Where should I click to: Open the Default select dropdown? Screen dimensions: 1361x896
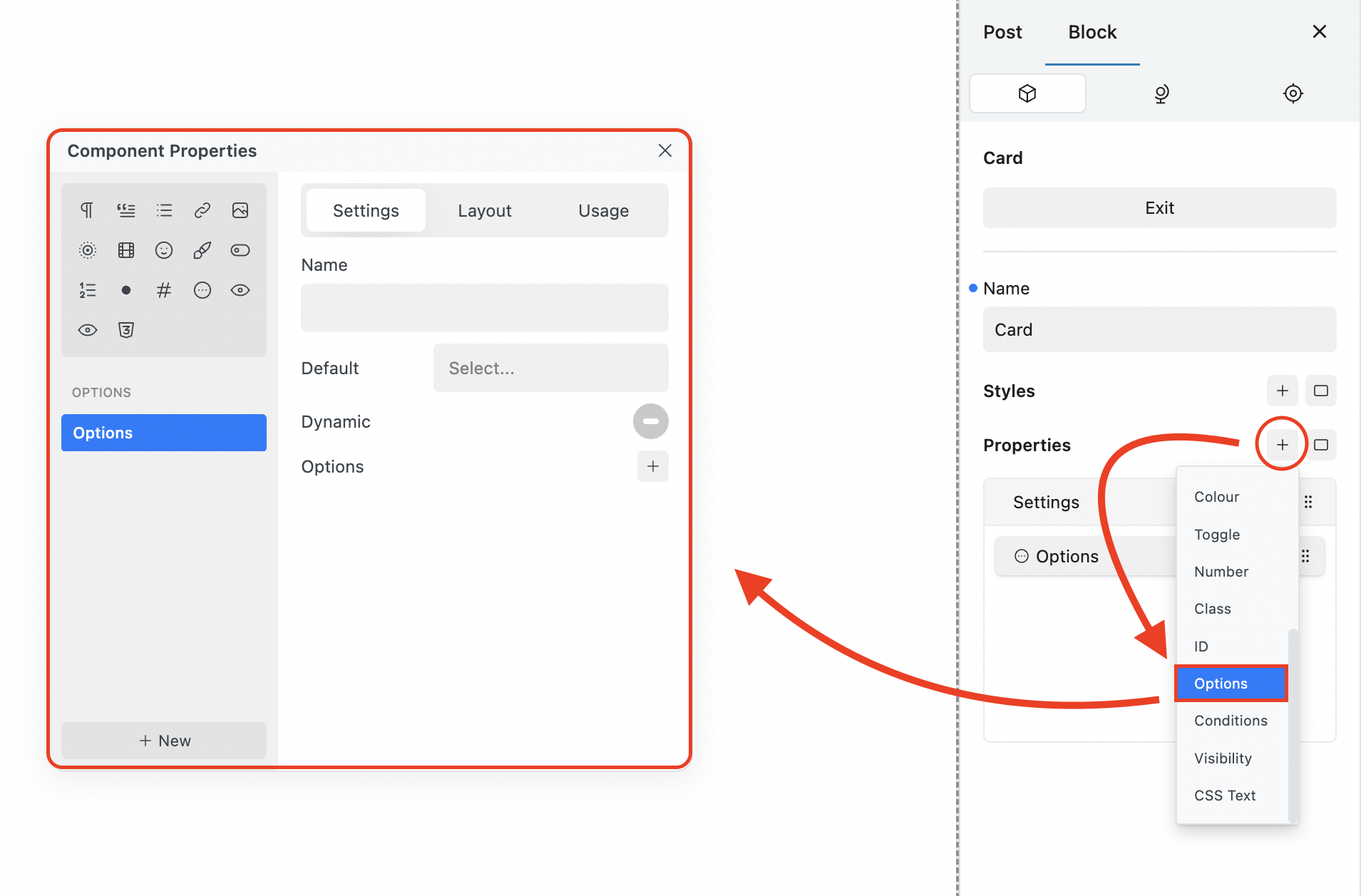[x=550, y=368]
